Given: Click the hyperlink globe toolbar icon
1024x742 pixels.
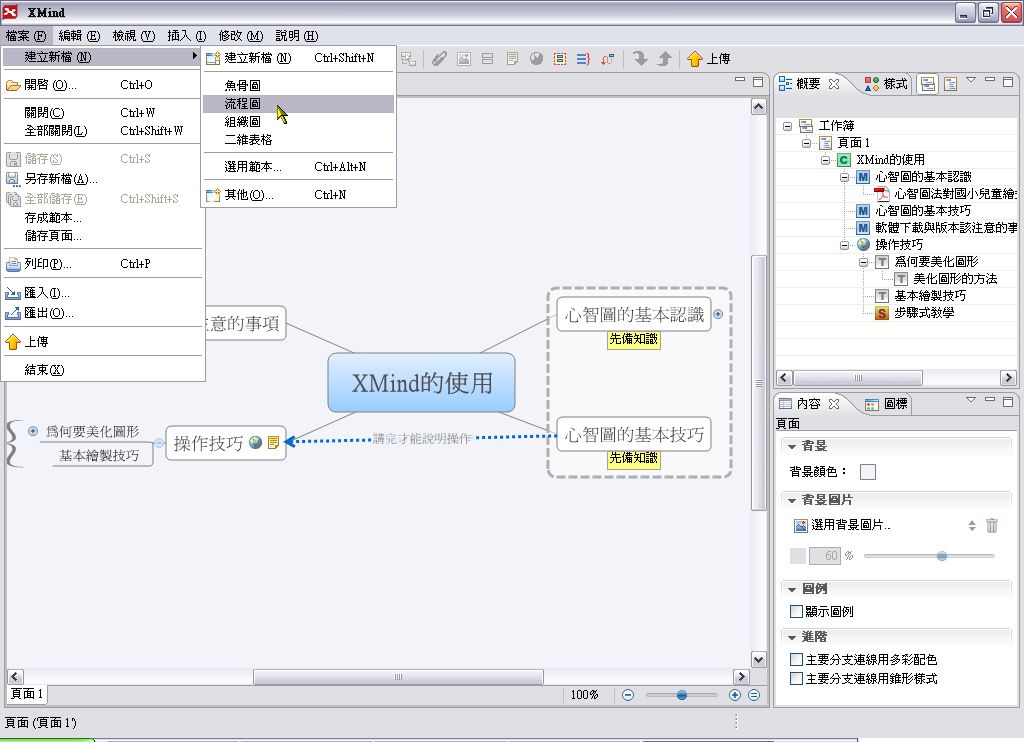Looking at the screenshot, I should 536,59.
